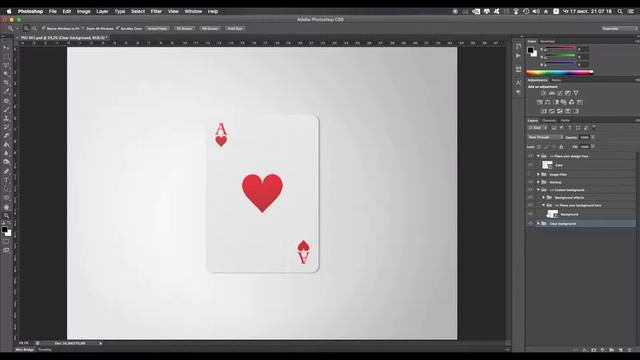
Task: Select the Hand tool
Action: tap(6, 207)
